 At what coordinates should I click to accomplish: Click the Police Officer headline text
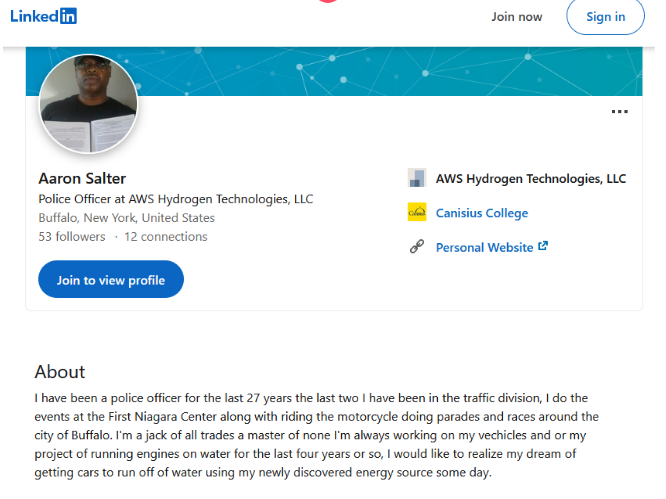175,199
